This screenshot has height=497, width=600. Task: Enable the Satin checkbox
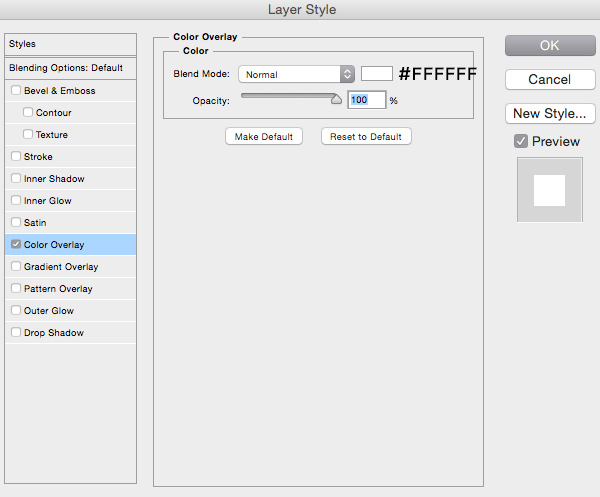(x=16, y=222)
